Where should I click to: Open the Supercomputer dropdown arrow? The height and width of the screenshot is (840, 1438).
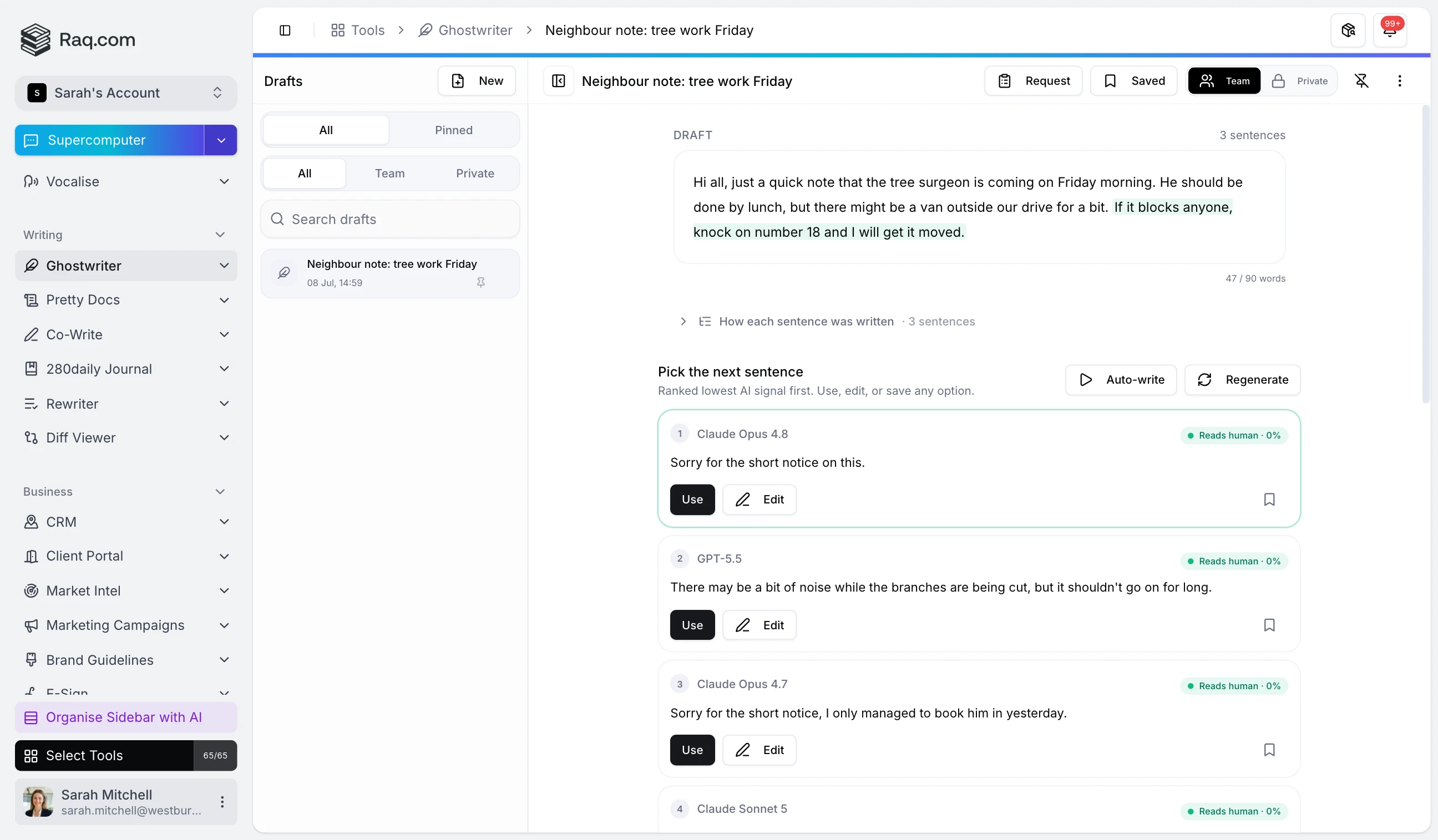click(221, 140)
